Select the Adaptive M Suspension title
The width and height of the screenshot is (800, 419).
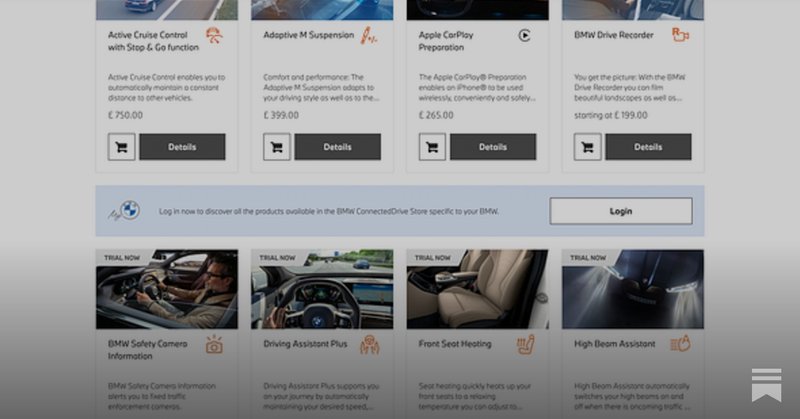point(309,35)
